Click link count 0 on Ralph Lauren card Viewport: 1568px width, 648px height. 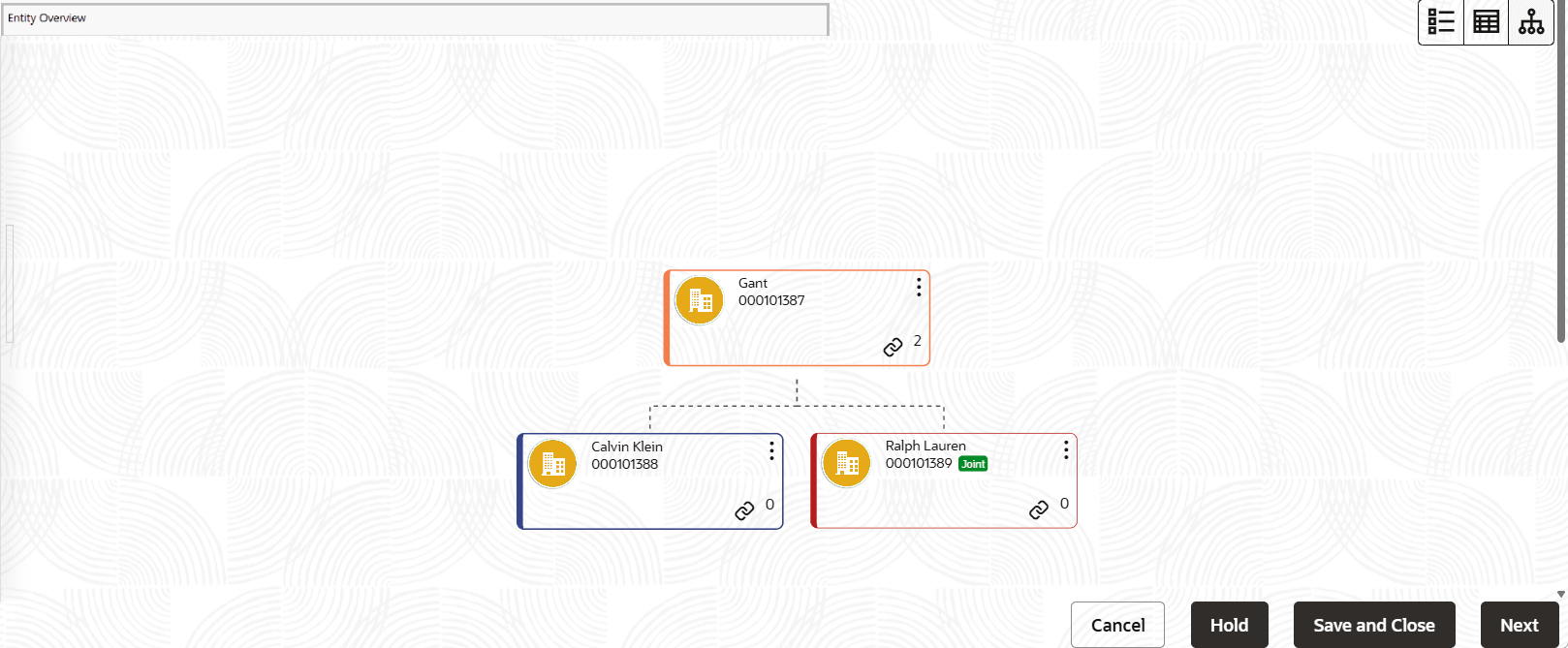pyautogui.click(x=1064, y=504)
